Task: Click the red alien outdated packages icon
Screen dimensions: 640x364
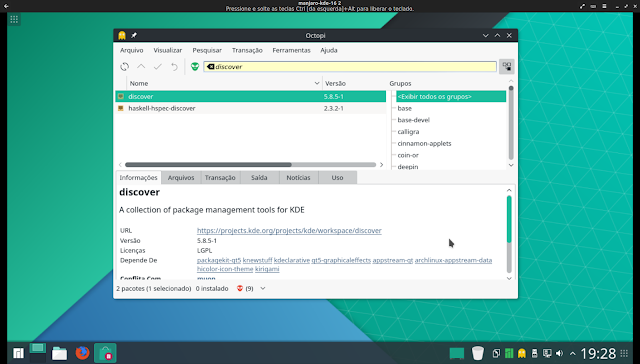Action: (240, 289)
